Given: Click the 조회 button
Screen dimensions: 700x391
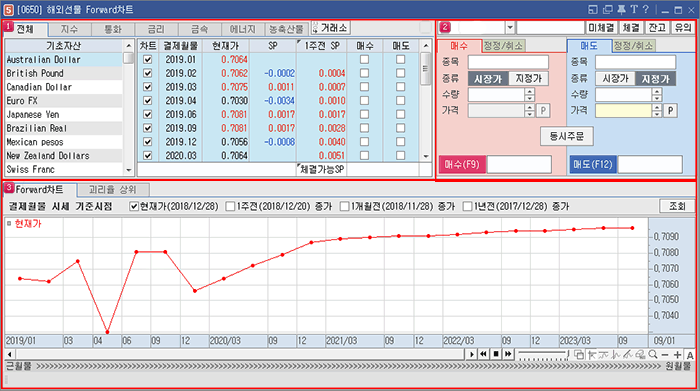Looking at the screenshot, I should (677, 206).
